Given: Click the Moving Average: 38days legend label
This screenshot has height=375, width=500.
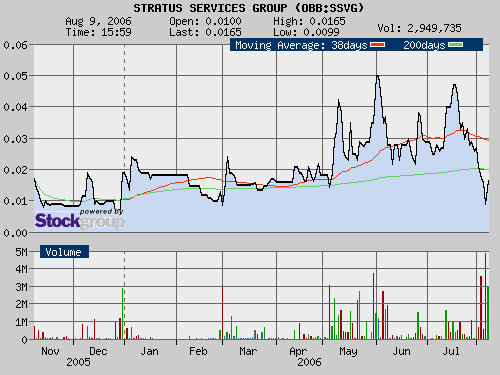Looking at the screenshot, I should (301, 45).
